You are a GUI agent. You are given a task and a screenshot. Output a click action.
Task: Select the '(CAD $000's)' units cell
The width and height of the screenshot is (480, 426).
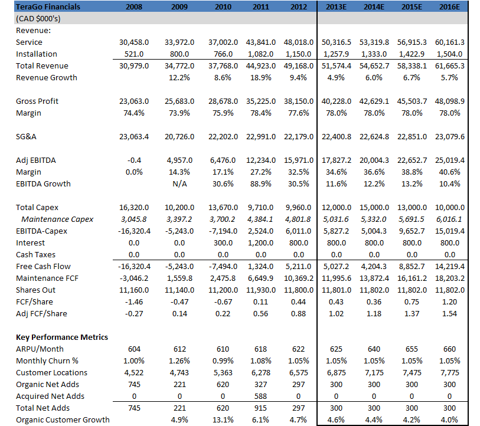(38, 19)
